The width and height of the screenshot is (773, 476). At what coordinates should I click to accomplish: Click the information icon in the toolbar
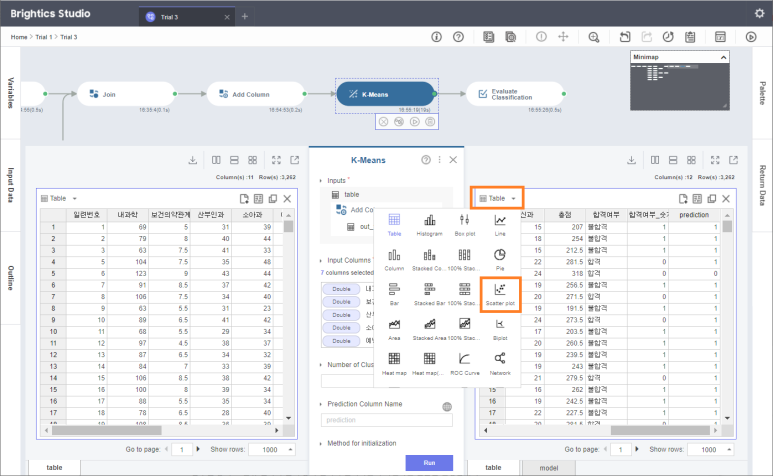click(436, 37)
